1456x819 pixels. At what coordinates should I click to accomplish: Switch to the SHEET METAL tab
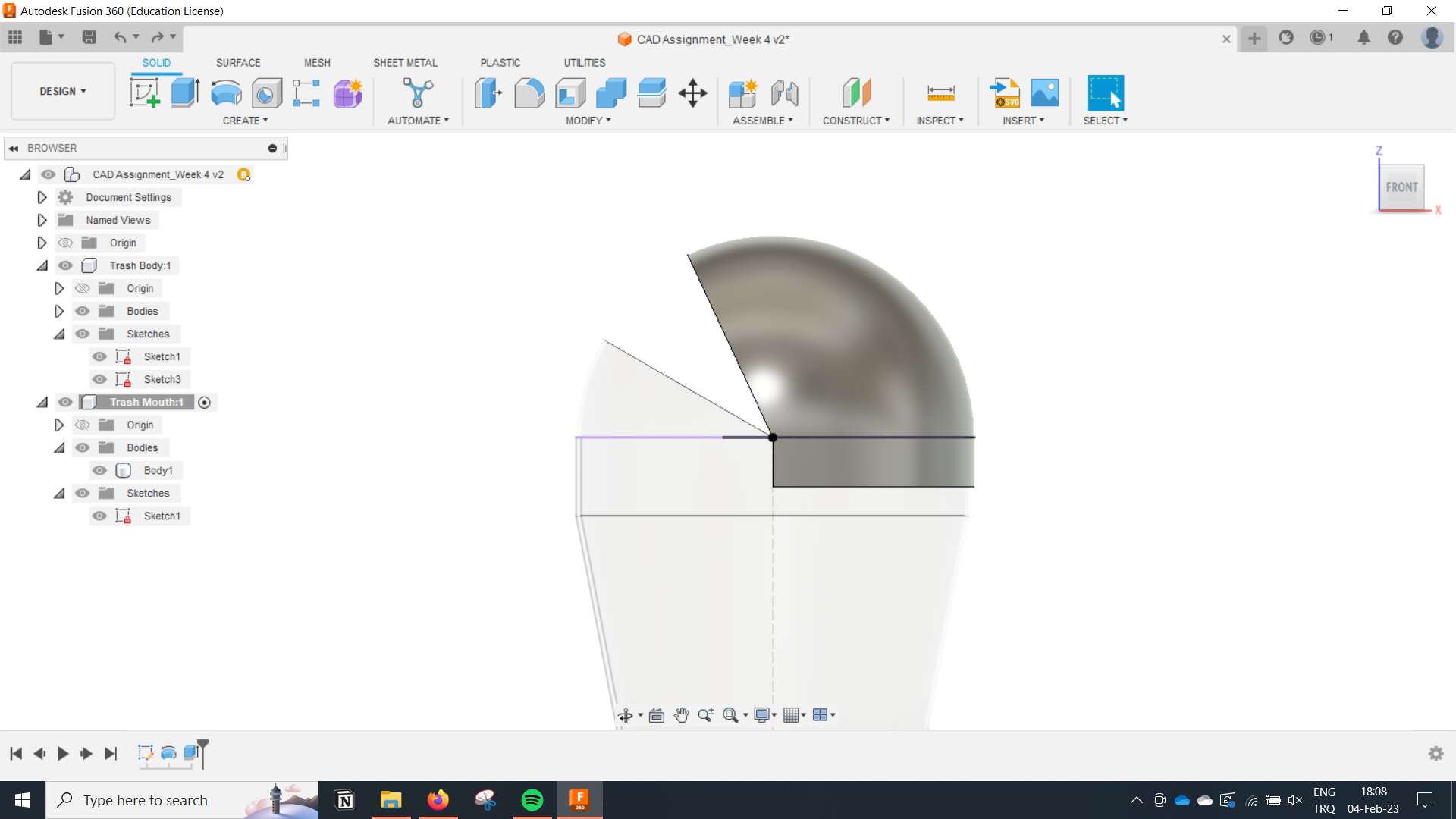[x=405, y=63]
